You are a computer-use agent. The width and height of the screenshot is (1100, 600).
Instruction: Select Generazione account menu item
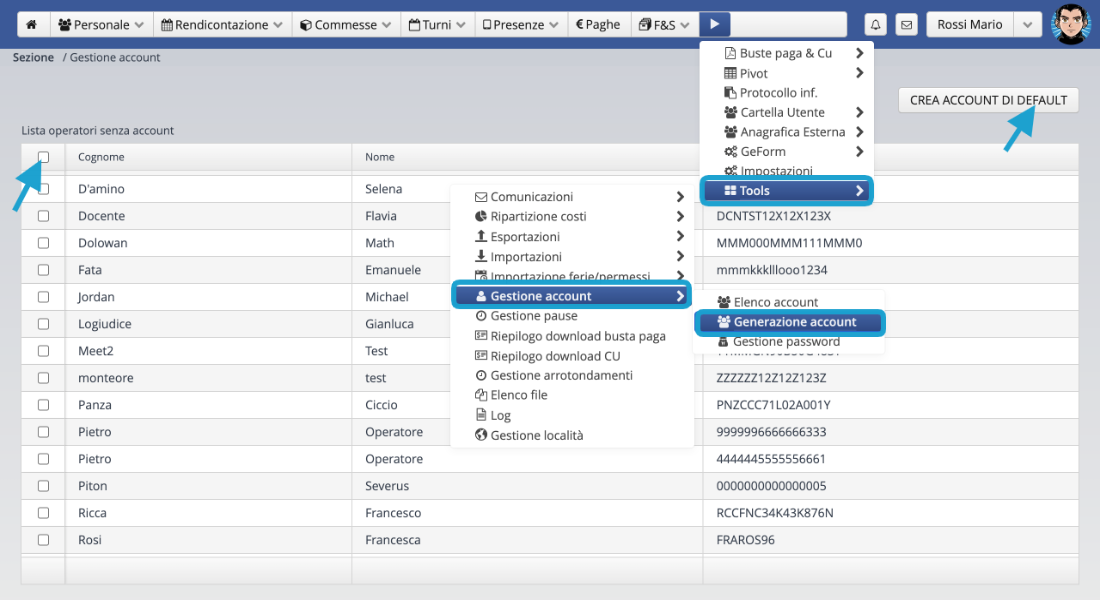tap(794, 322)
